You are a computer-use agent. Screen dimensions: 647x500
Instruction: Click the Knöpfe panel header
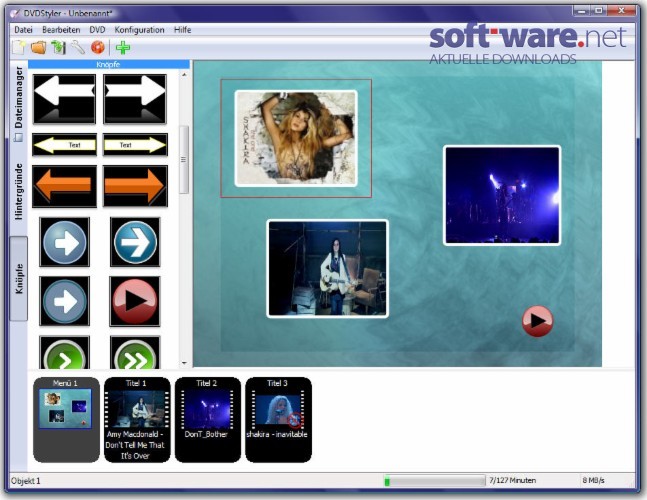pos(109,64)
